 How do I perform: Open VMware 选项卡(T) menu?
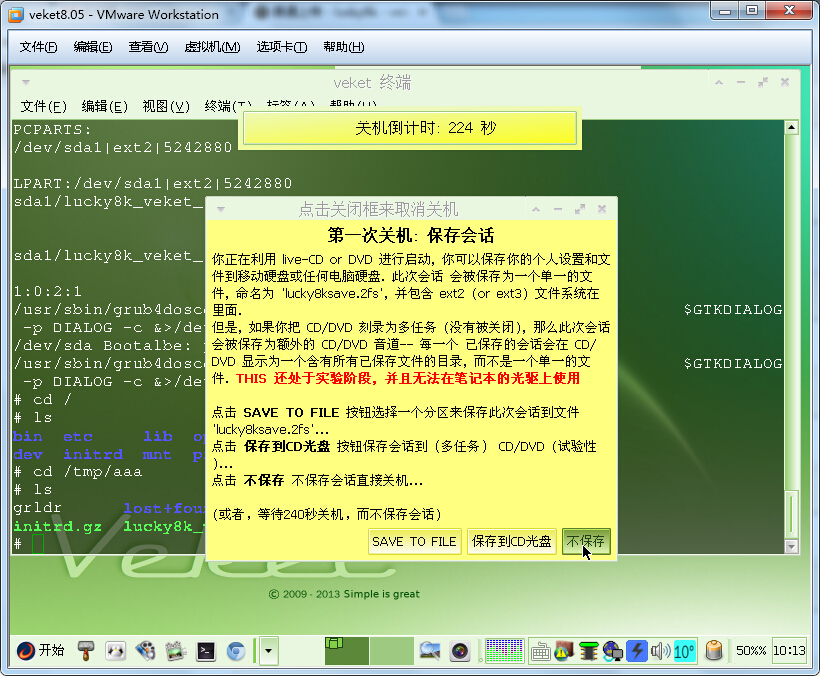pyautogui.click(x=281, y=47)
